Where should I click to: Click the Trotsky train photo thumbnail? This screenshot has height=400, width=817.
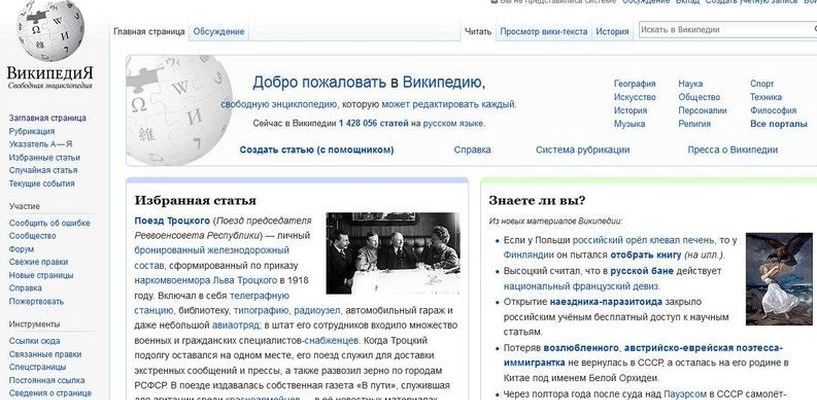[x=393, y=253]
